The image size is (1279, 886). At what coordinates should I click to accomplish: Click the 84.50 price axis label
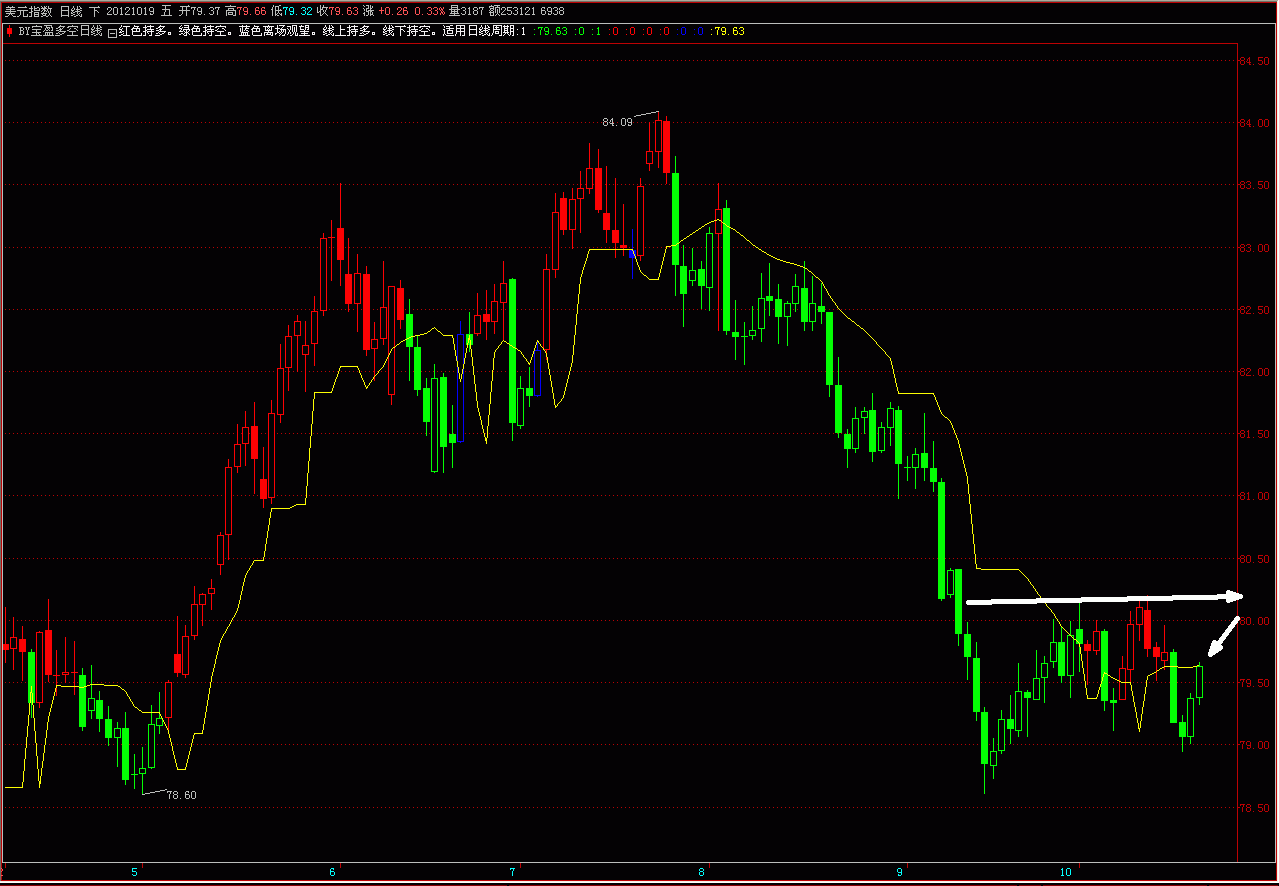tap(1253, 62)
